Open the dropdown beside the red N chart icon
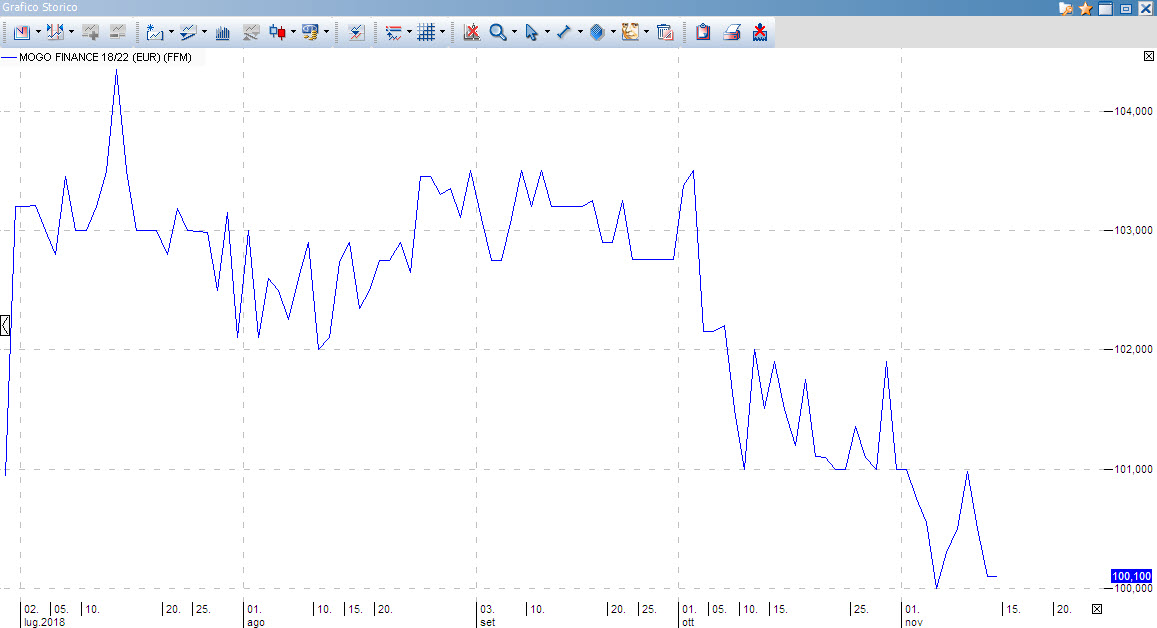The image size is (1157, 628). 38,32
